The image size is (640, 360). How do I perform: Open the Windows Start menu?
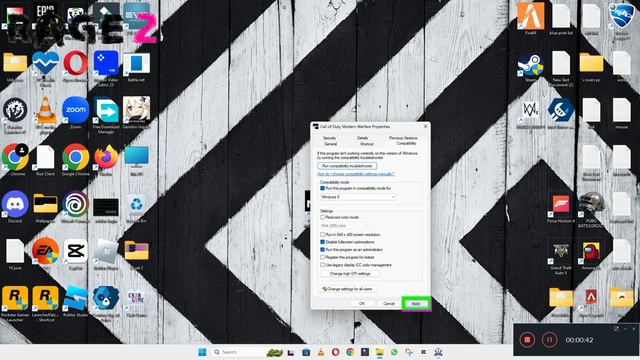(x=202, y=352)
